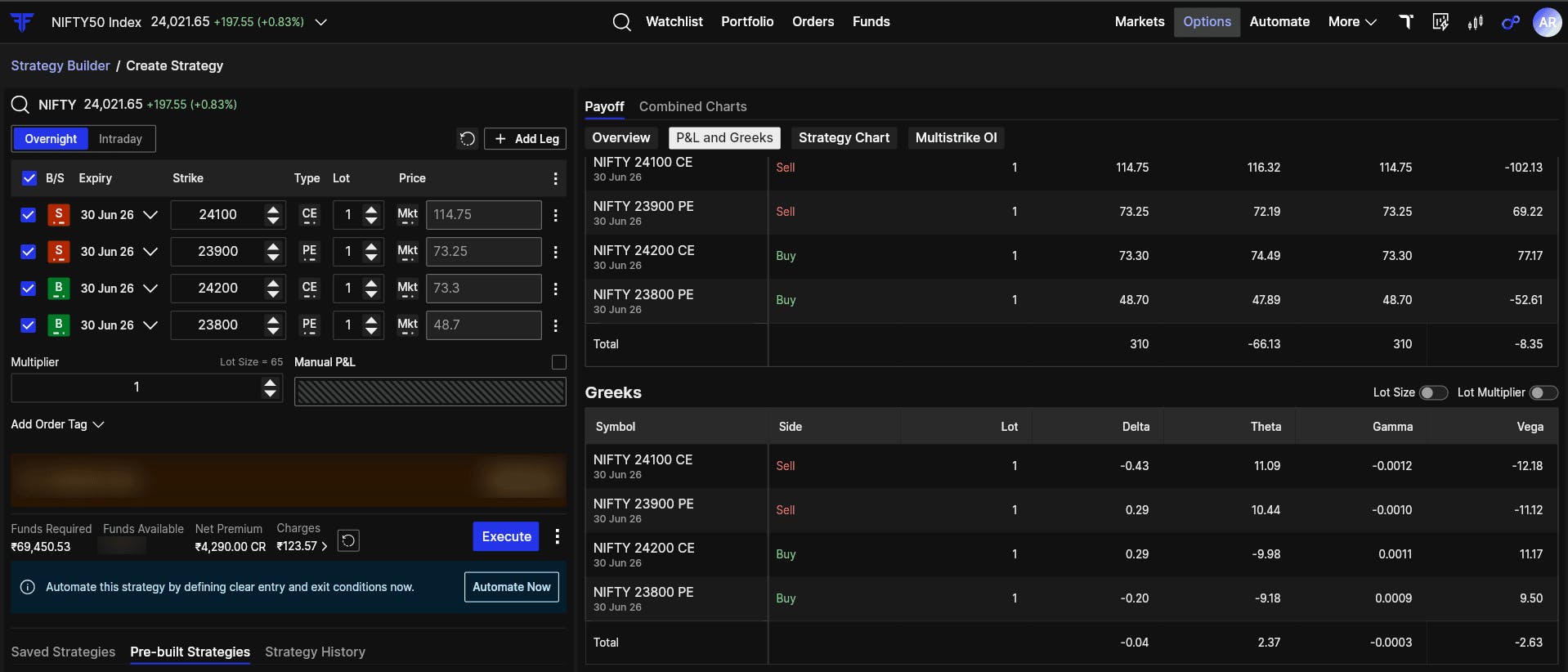Adjust Multiplier stepper arrows
The height and width of the screenshot is (672, 1568).
pyautogui.click(x=270, y=388)
